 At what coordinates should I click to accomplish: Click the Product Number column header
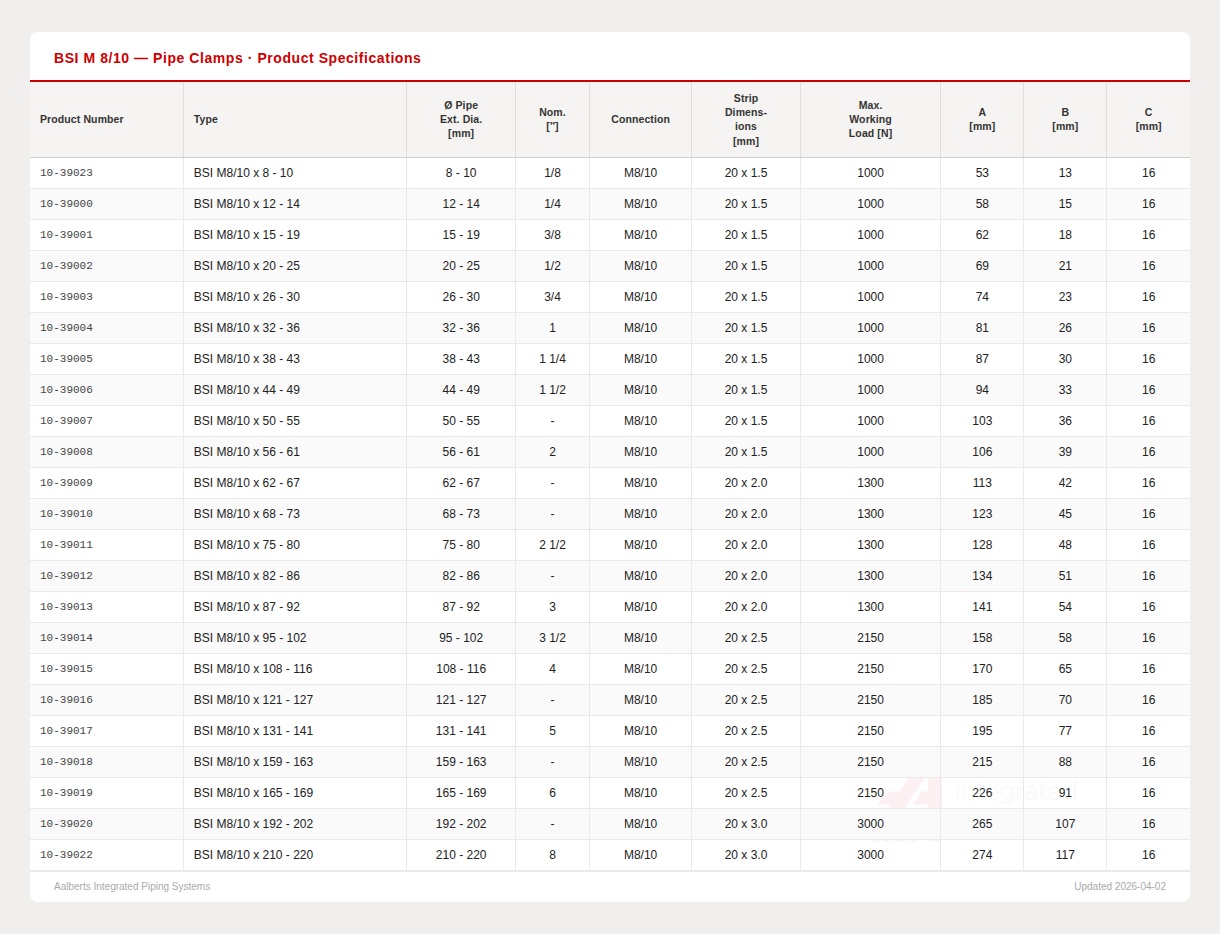(x=82, y=119)
